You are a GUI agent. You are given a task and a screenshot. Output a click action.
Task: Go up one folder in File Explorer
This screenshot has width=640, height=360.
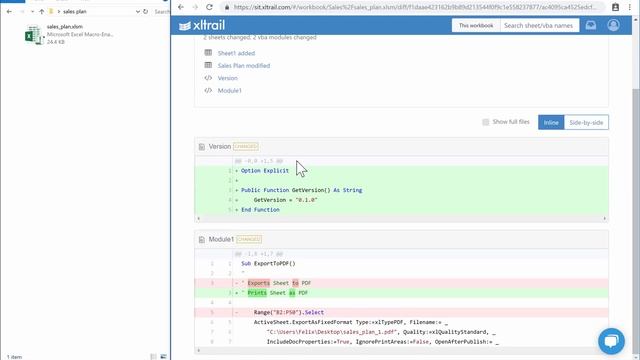[41, 11]
